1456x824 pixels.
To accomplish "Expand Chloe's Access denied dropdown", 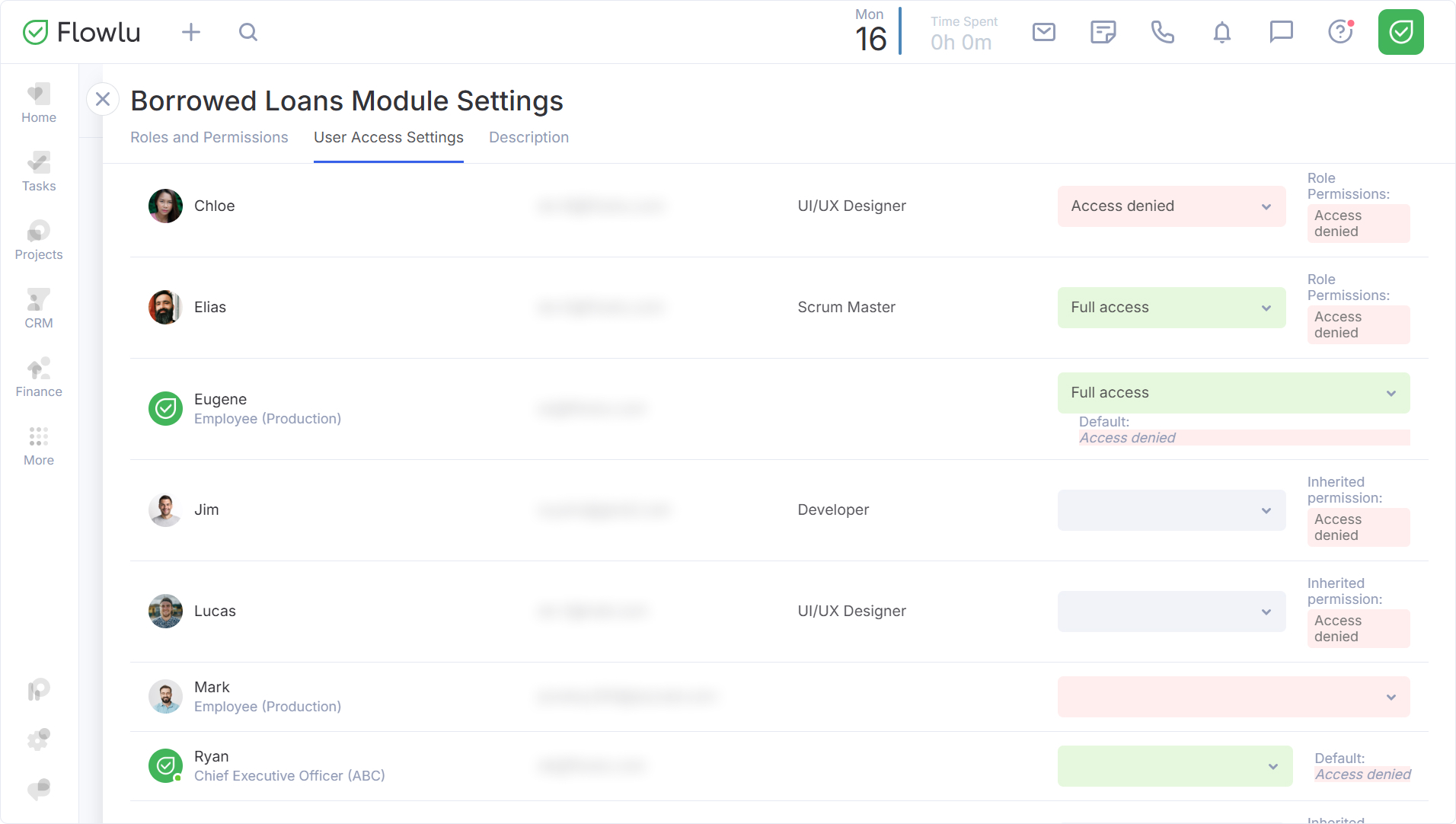I will click(x=1171, y=206).
